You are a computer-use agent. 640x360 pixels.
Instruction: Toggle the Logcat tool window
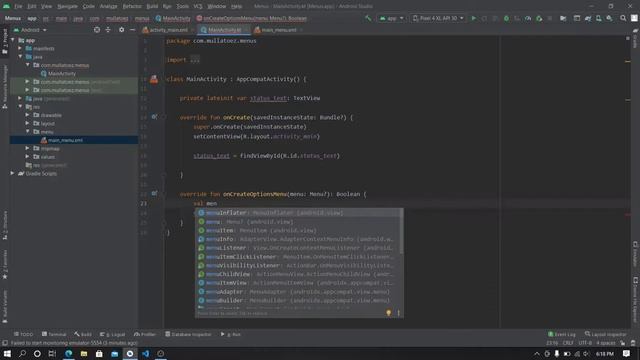tap(113, 334)
